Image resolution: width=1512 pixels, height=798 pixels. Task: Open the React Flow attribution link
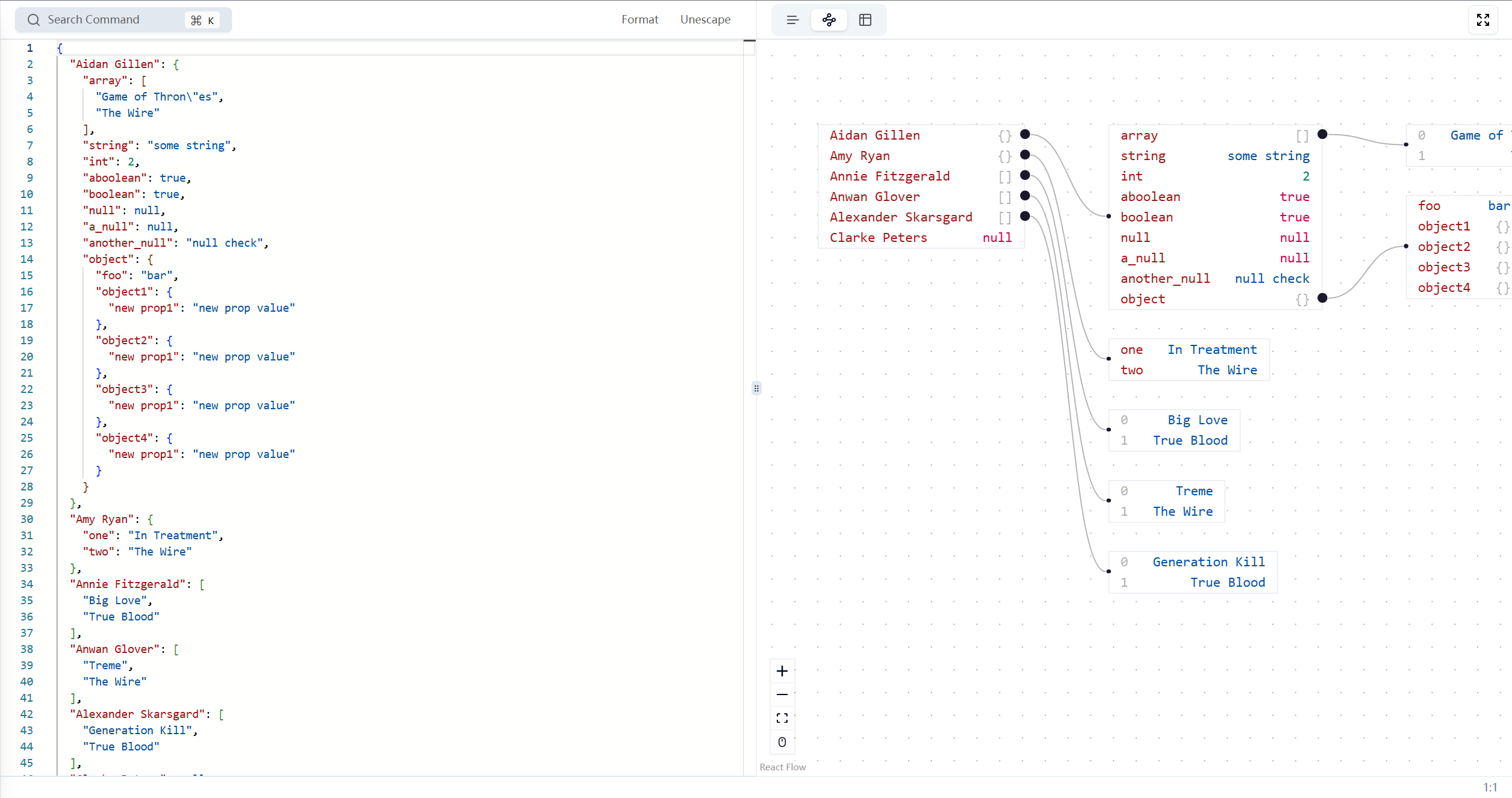(x=782, y=767)
